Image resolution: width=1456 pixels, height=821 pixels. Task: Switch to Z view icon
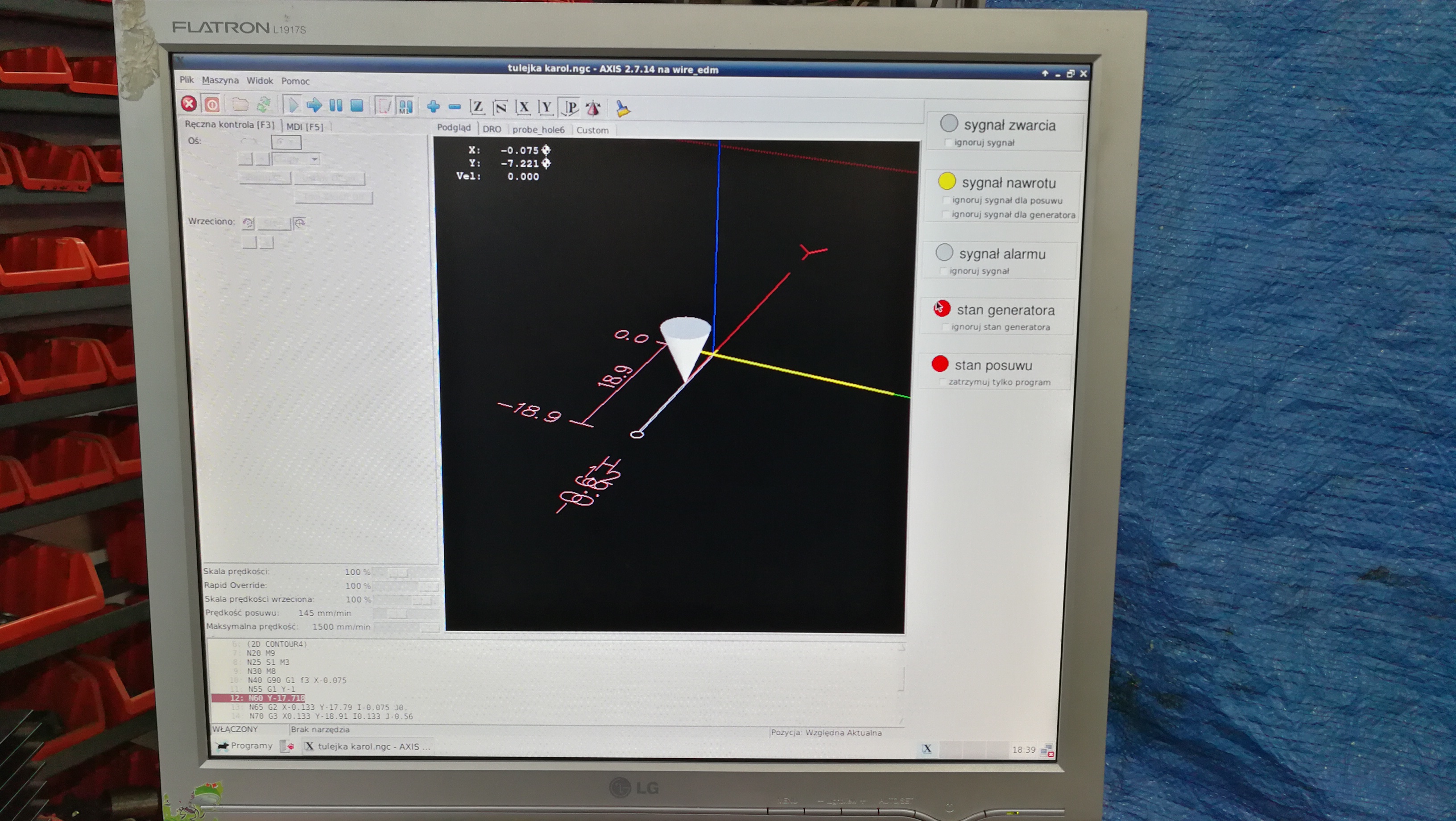click(478, 107)
